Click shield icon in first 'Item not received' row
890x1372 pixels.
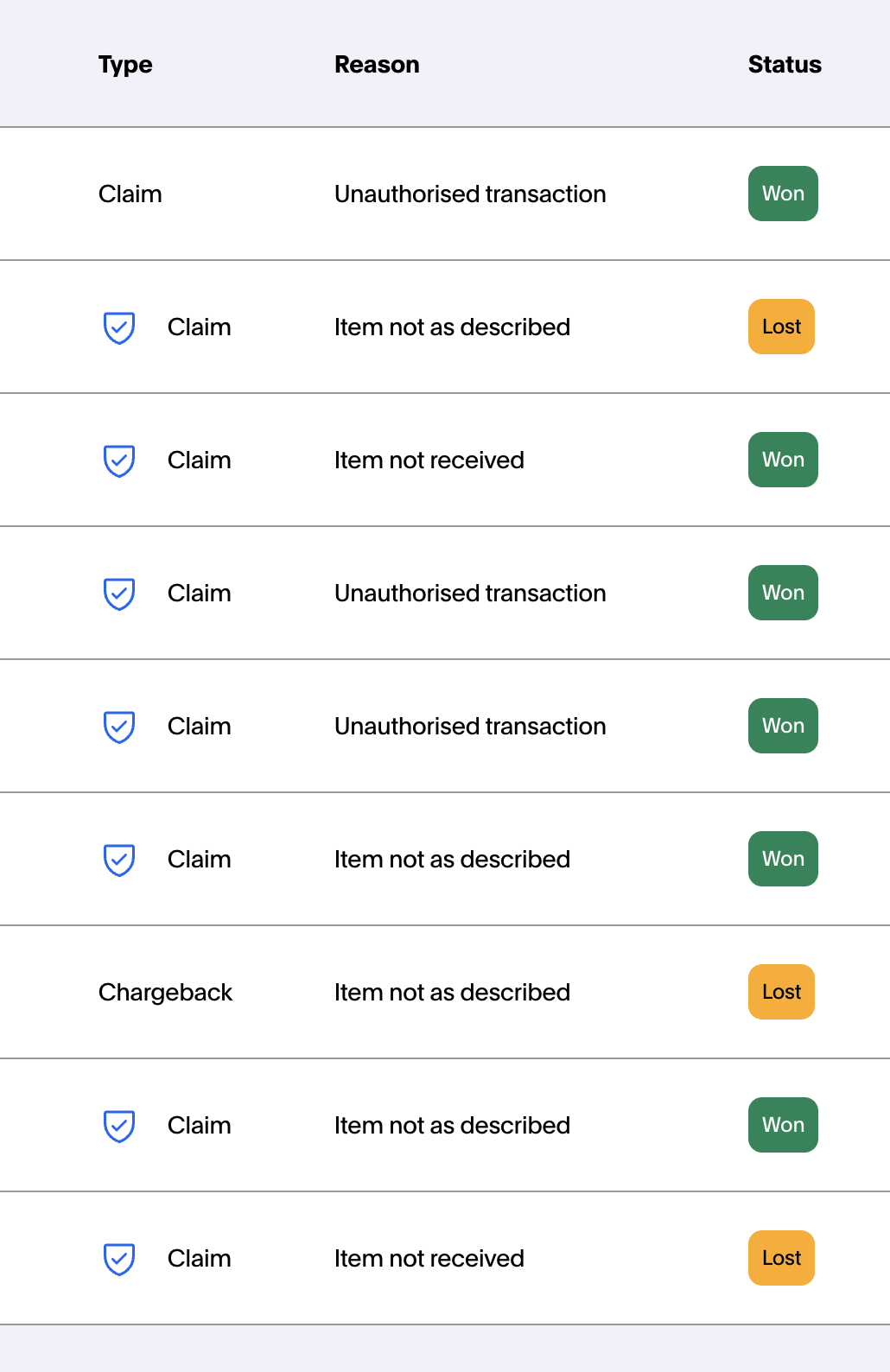[119, 461]
